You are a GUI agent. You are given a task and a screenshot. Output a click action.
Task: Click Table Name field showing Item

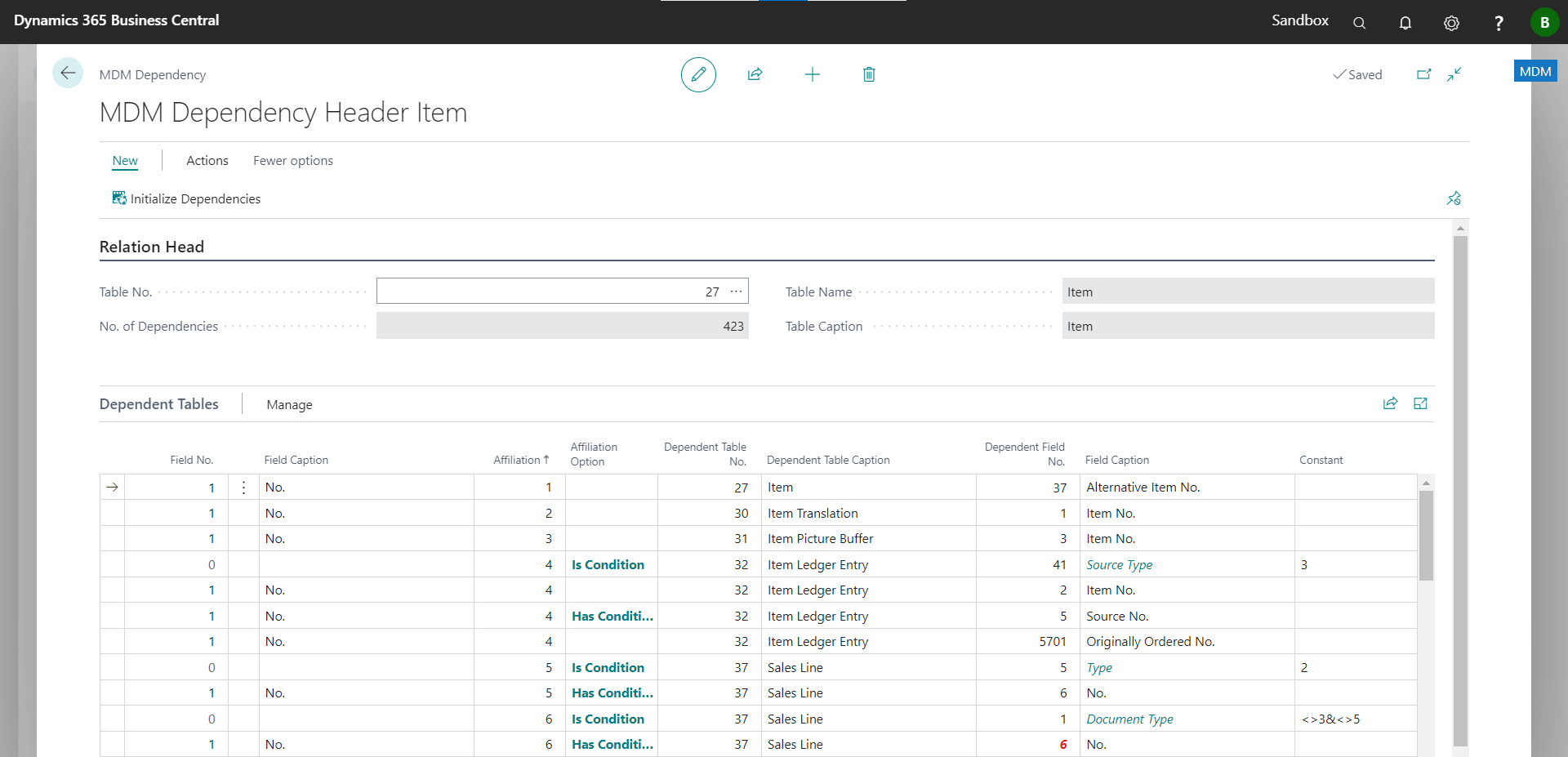point(1248,292)
